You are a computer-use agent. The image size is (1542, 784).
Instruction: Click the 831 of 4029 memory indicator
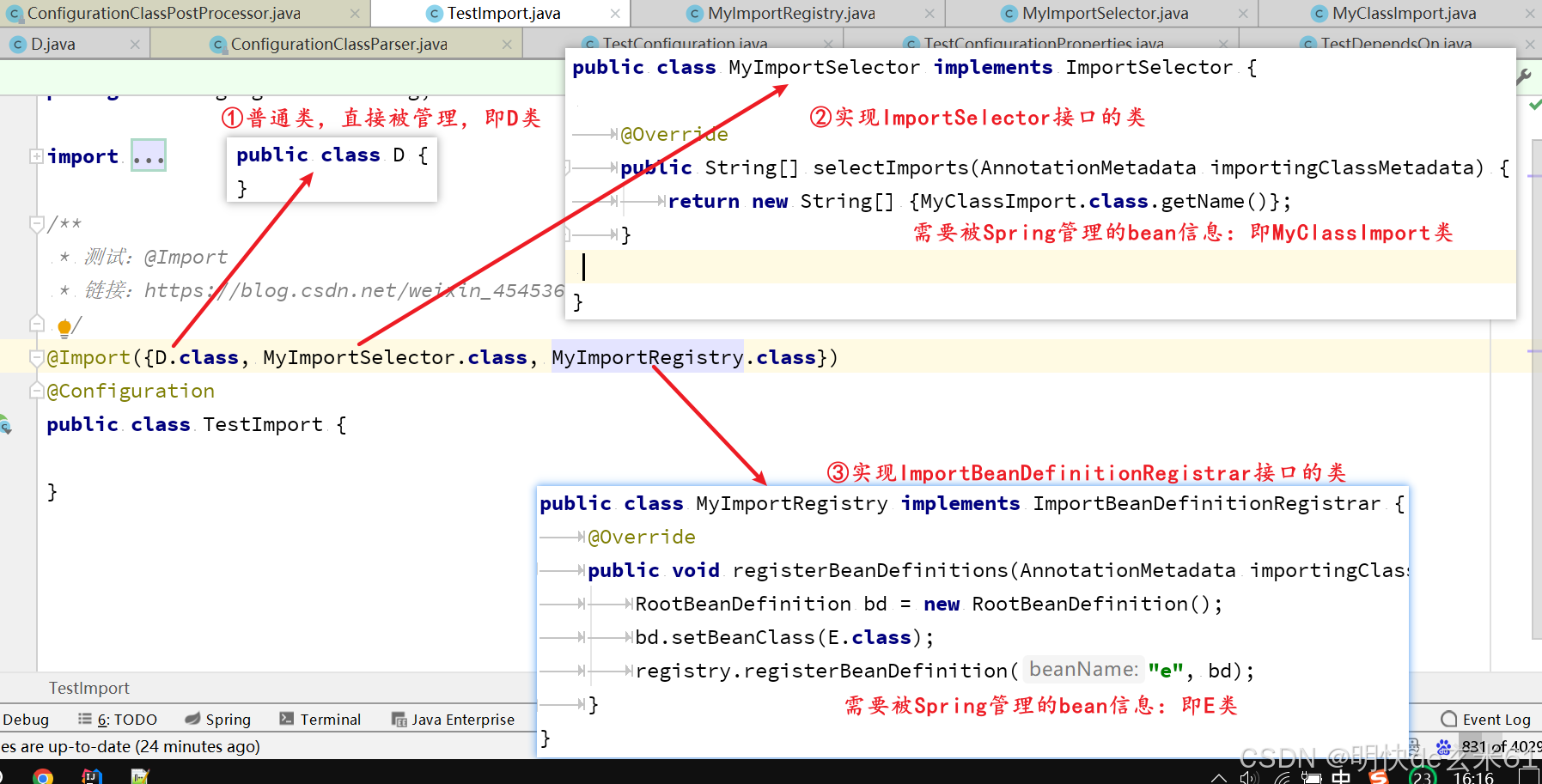click(x=1501, y=746)
